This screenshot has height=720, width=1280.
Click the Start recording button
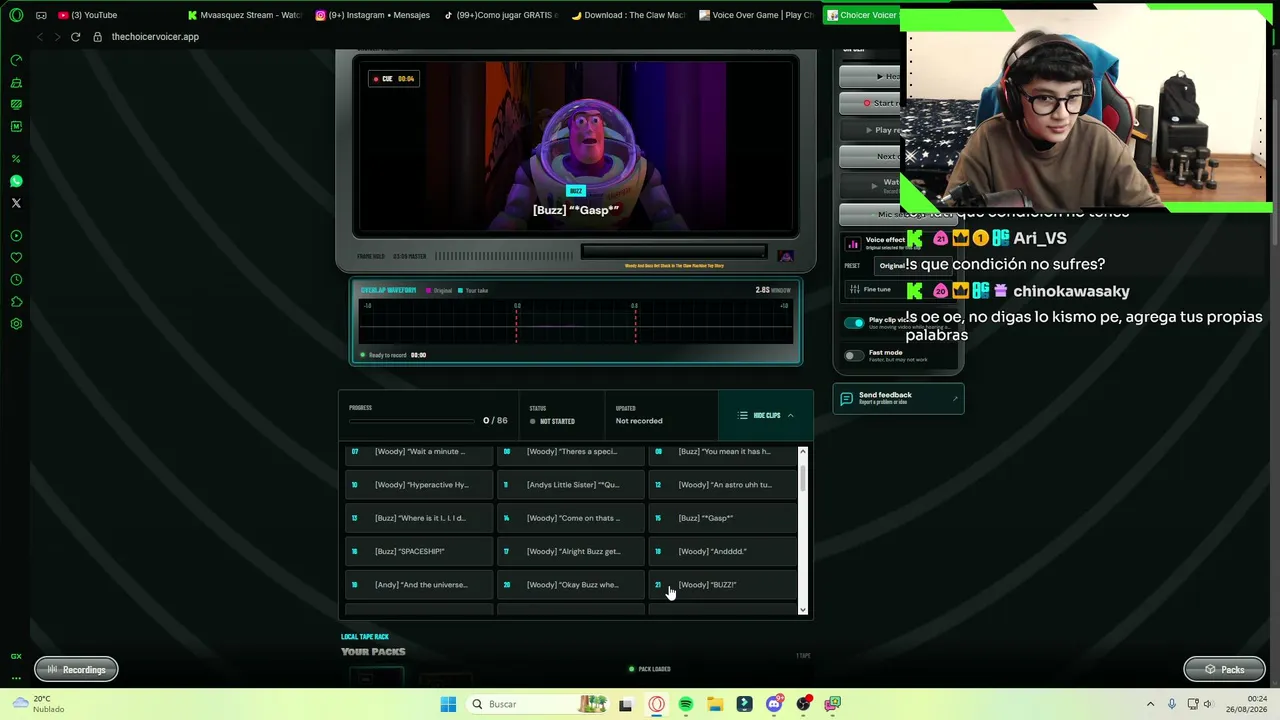coord(870,103)
